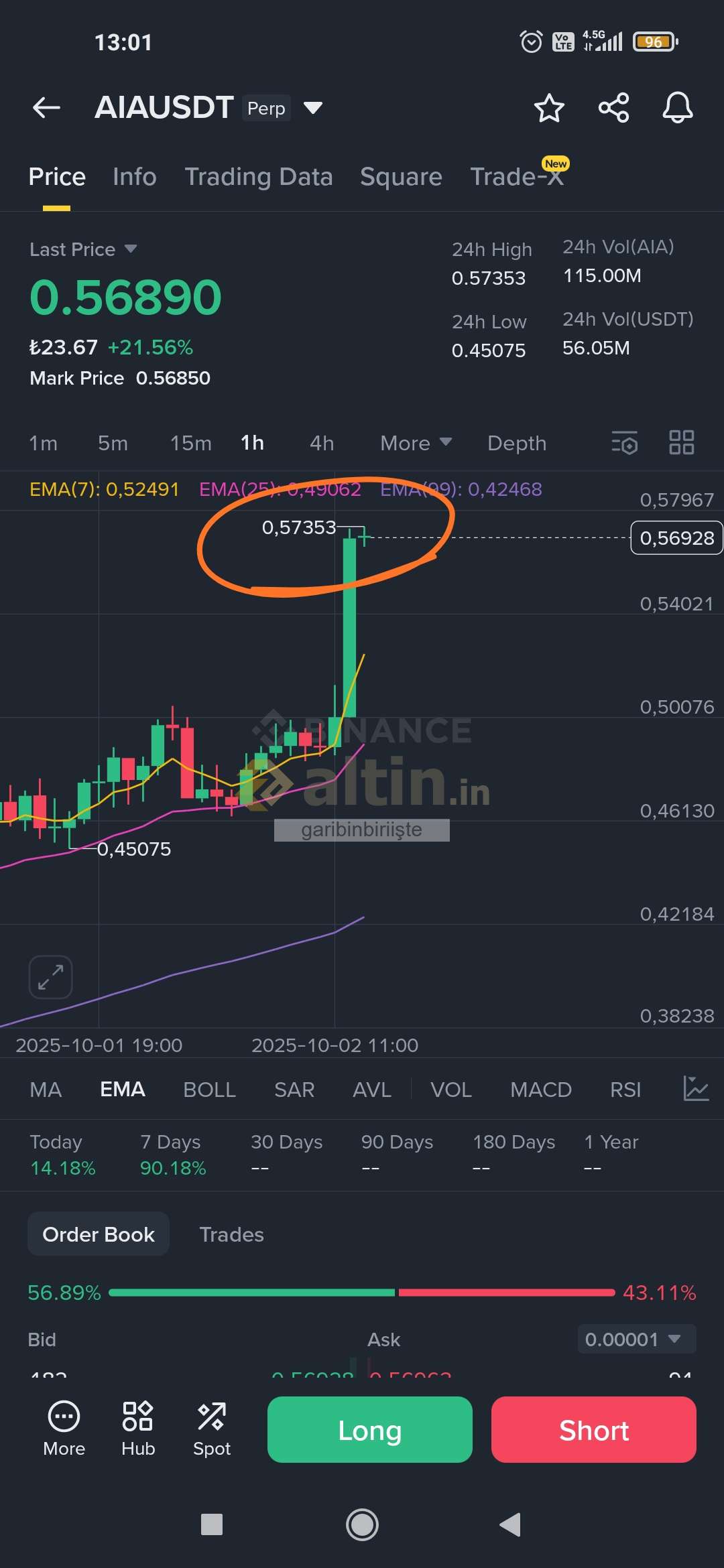Toggle the MACD indicator
Image resolution: width=724 pixels, height=1568 pixels.
540,1090
